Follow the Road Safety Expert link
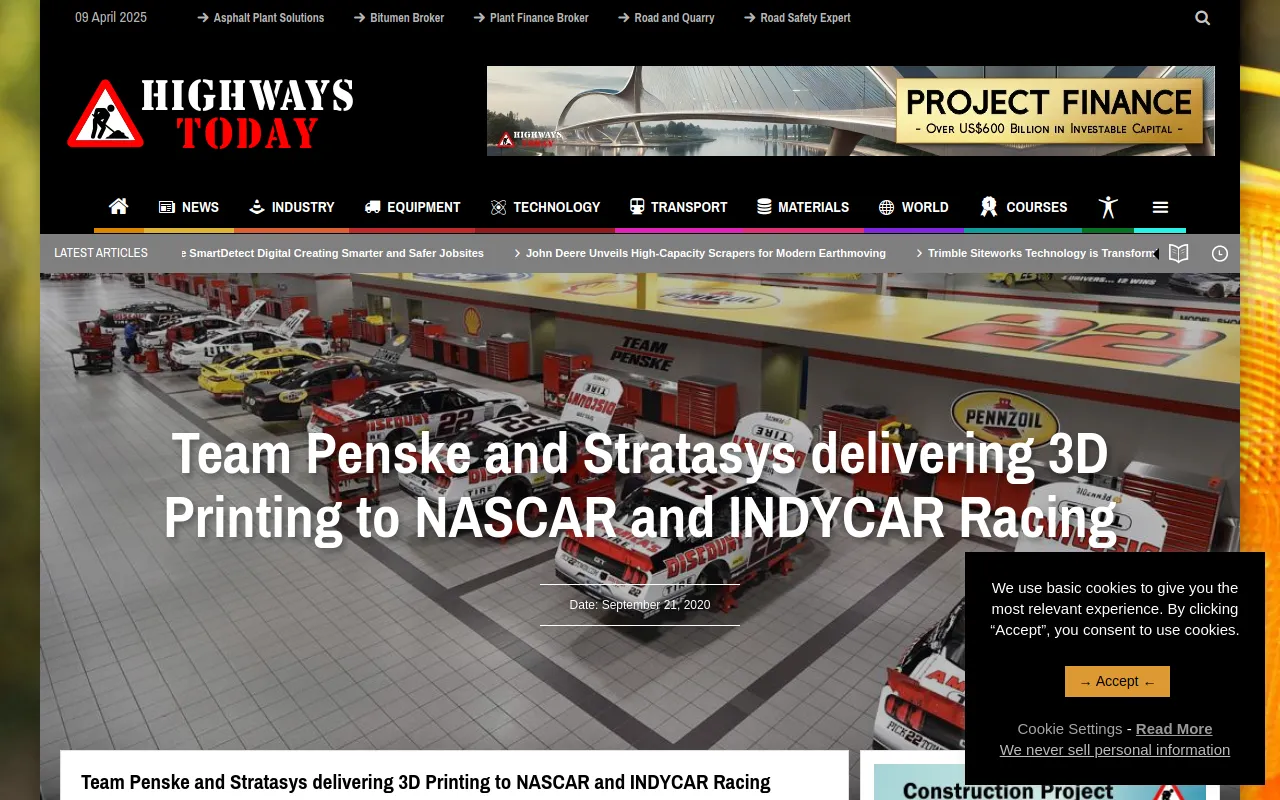1280x800 pixels. click(797, 18)
